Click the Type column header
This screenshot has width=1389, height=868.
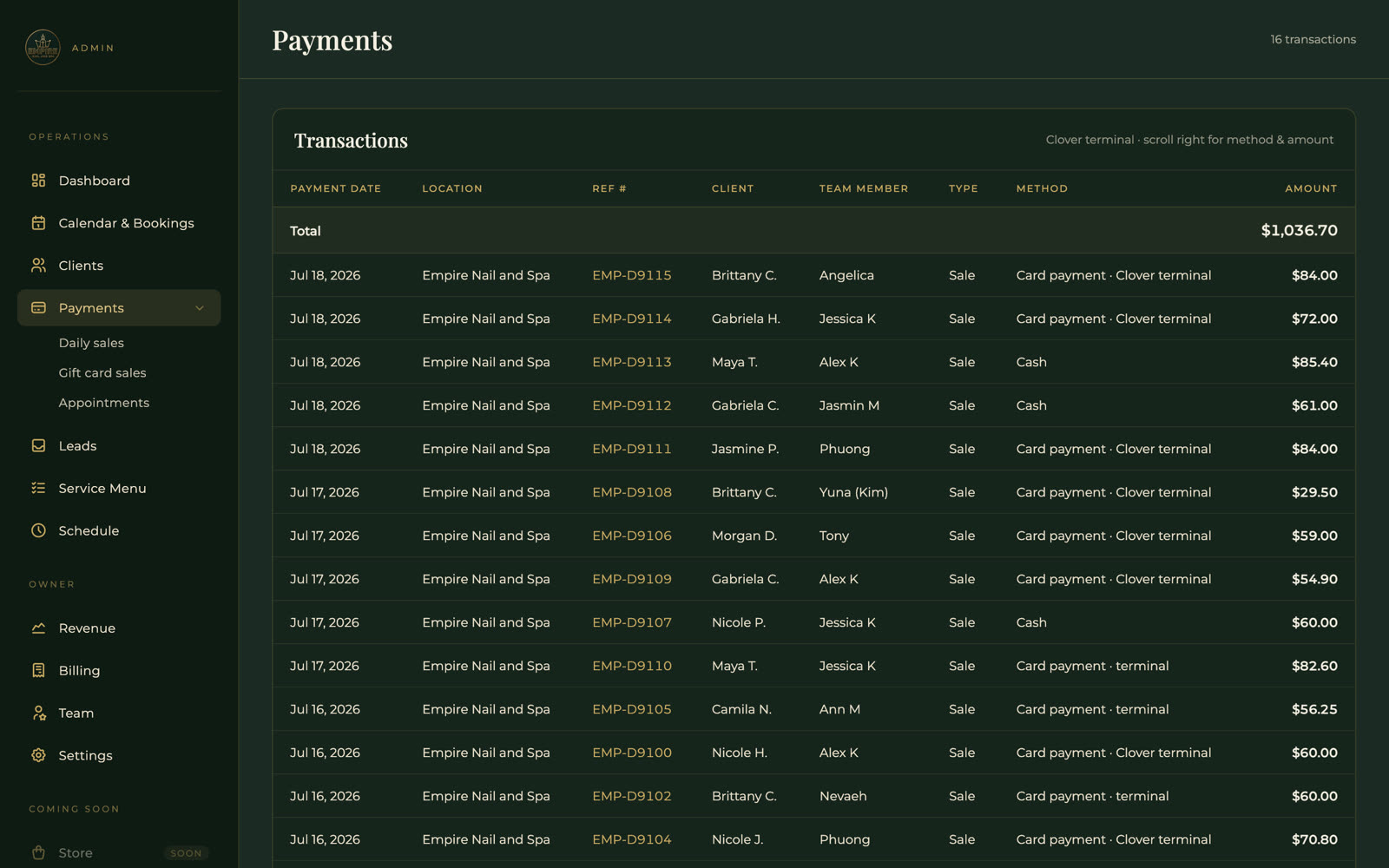964,188
